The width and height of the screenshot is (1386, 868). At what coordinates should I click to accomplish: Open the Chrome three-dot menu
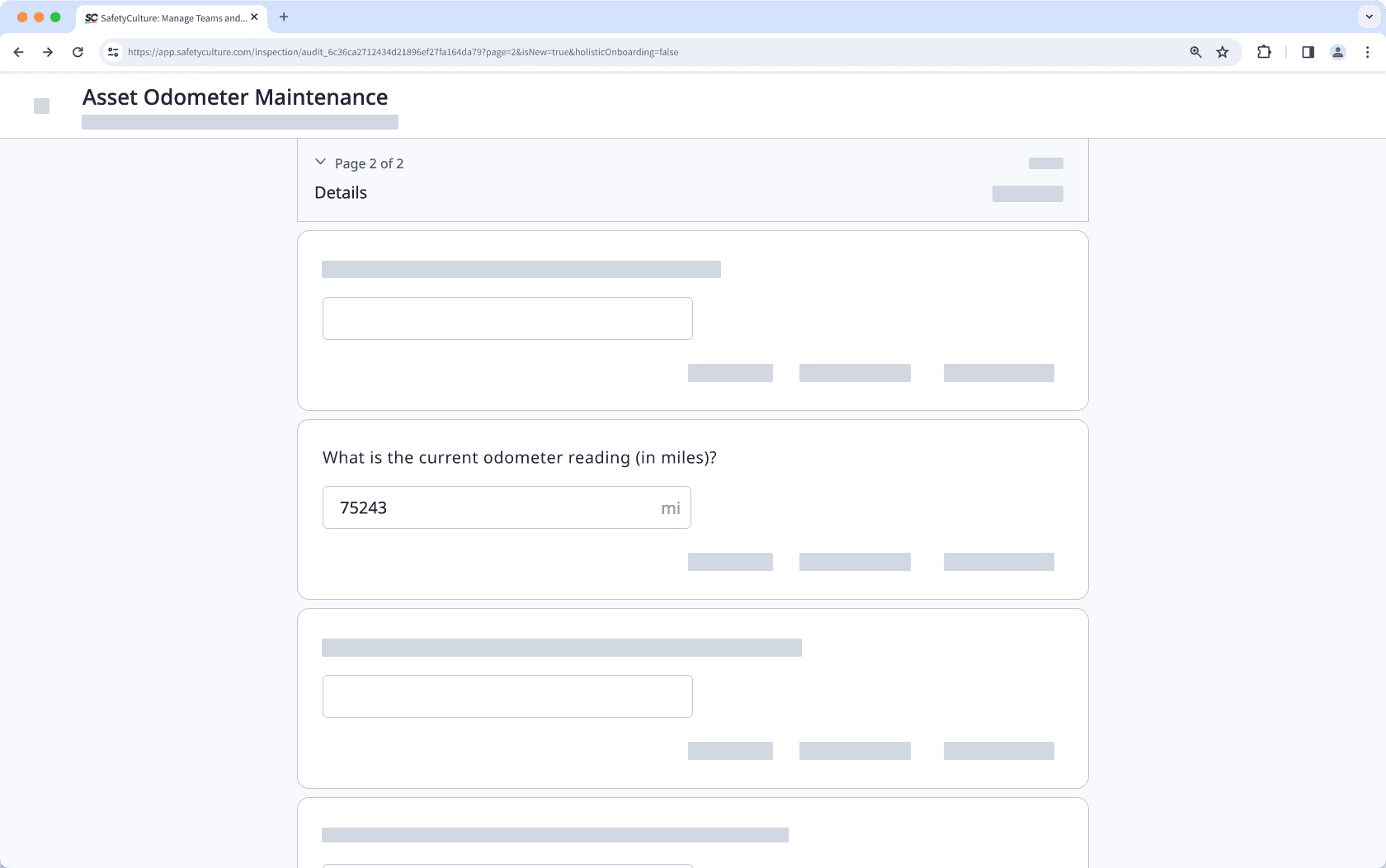(1367, 52)
